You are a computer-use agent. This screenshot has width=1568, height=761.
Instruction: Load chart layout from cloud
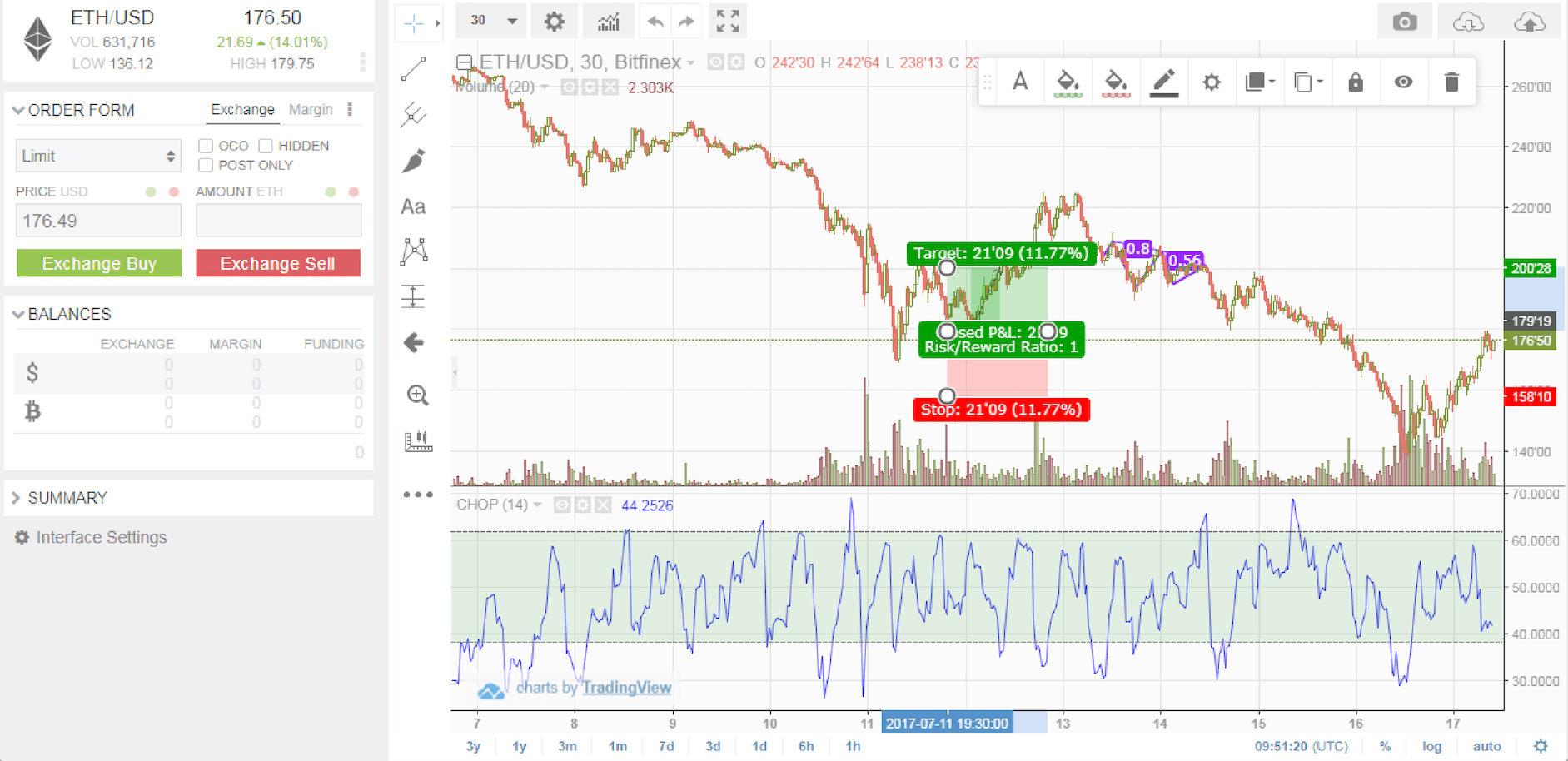click(1468, 22)
